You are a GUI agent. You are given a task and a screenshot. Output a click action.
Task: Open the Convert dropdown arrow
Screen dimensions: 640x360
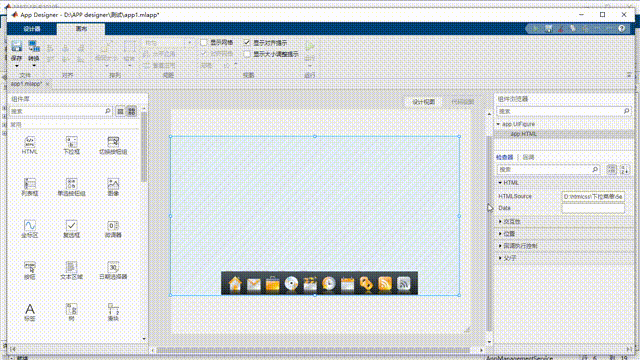(33, 66)
